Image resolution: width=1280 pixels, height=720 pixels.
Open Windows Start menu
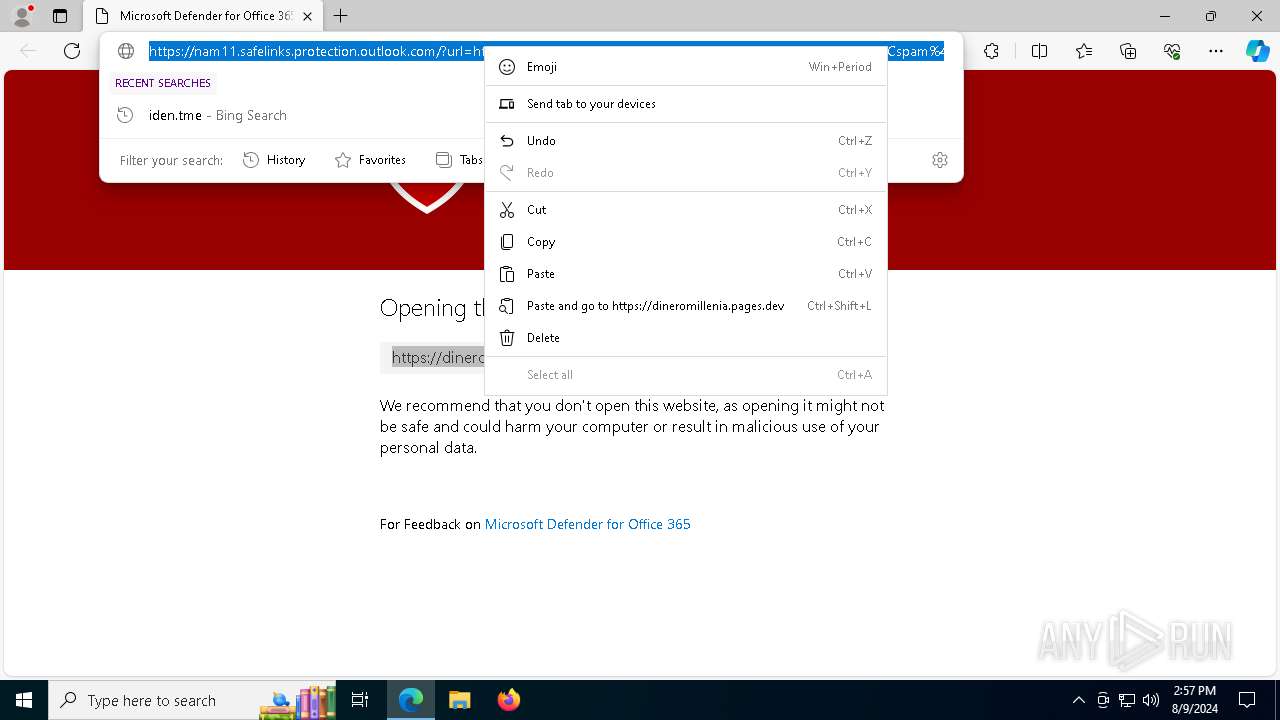pyautogui.click(x=24, y=700)
